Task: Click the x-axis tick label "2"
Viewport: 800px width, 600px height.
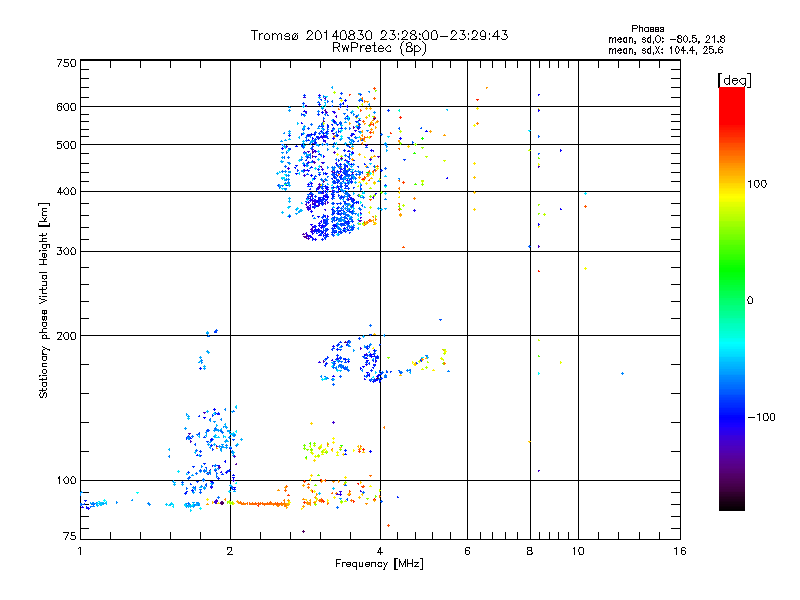Action: 230,551
